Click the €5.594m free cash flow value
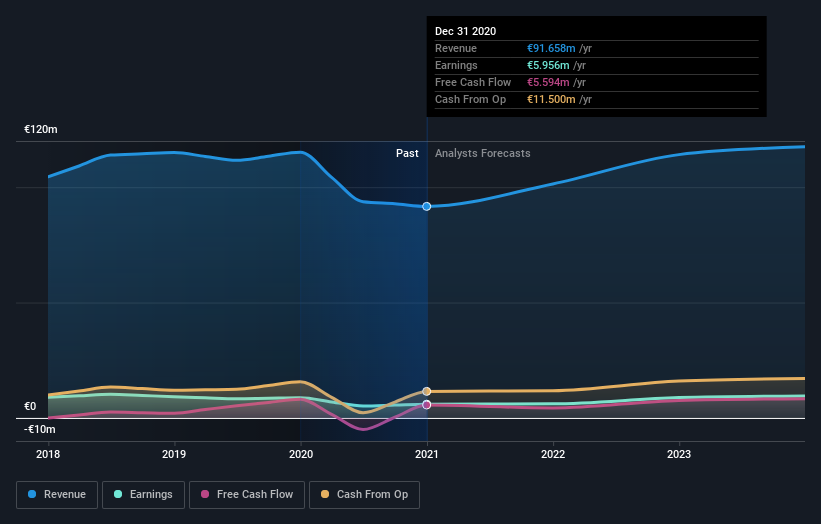Viewport: 821px width, 524px height. 548,82
